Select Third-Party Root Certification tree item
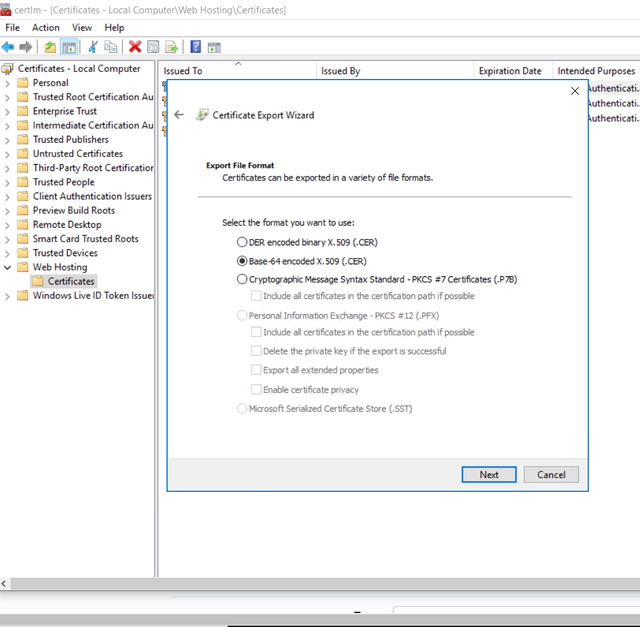The height and width of the screenshot is (627, 640). (93, 168)
